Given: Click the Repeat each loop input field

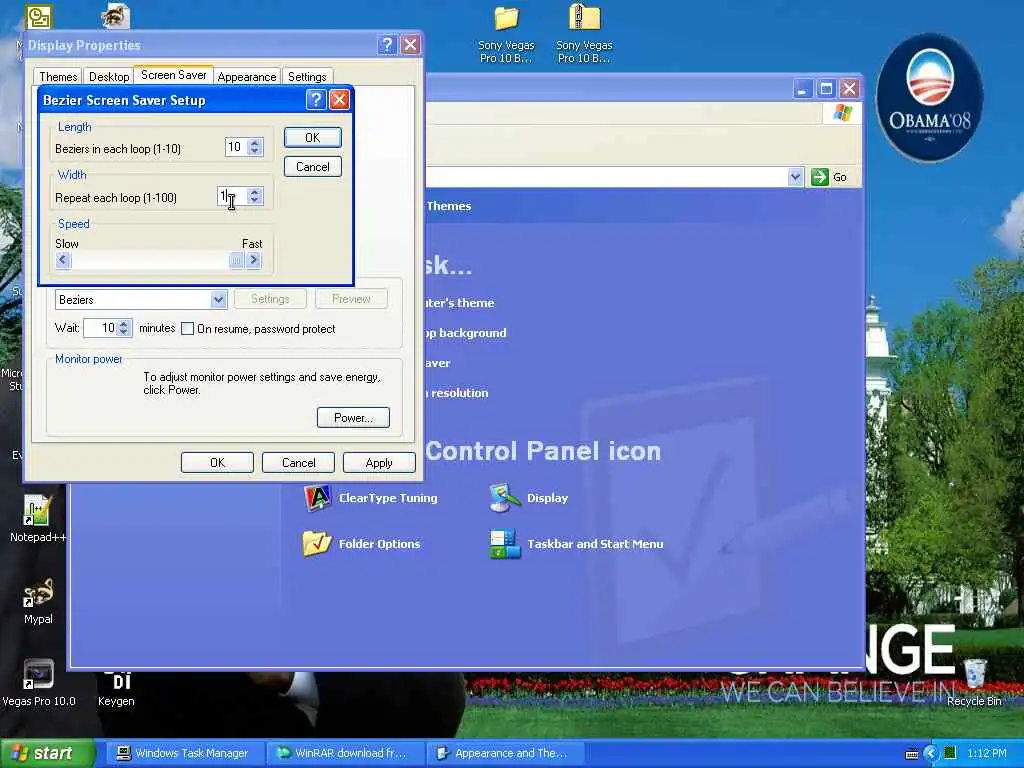Looking at the screenshot, I should [232, 195].
